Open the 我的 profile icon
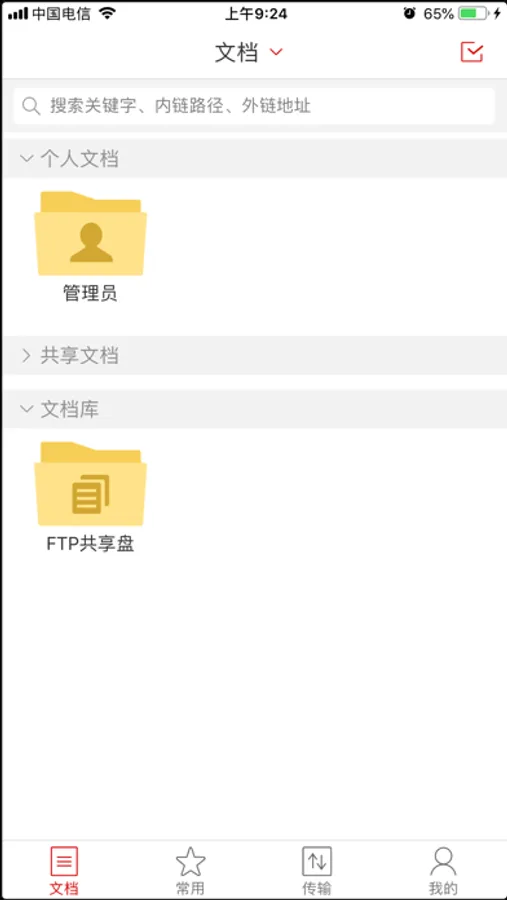This screenshot has height=900, width=507. [x=443, y=862]
